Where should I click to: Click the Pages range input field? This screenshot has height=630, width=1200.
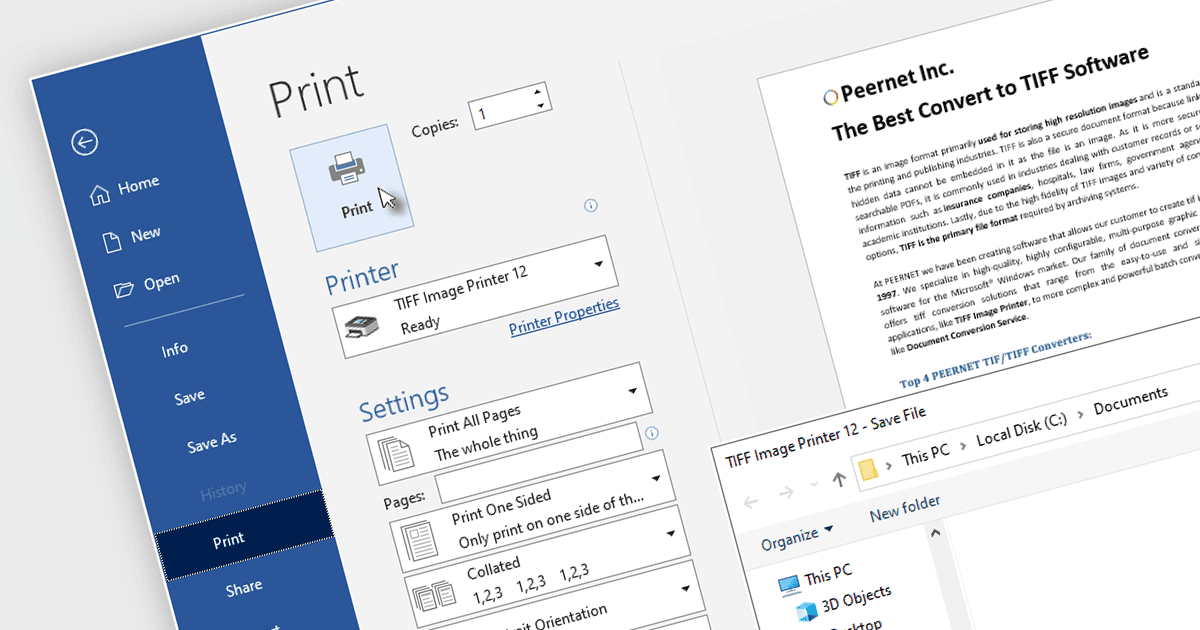click(x=538, y=464)
